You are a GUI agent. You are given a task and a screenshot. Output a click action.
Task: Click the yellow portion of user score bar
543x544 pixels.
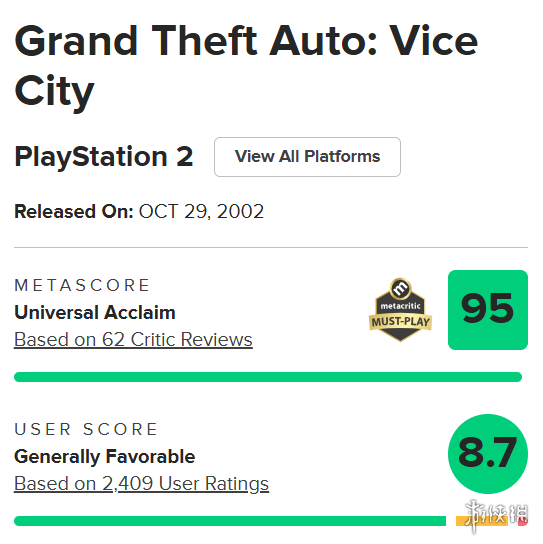(x=482, y=521)
